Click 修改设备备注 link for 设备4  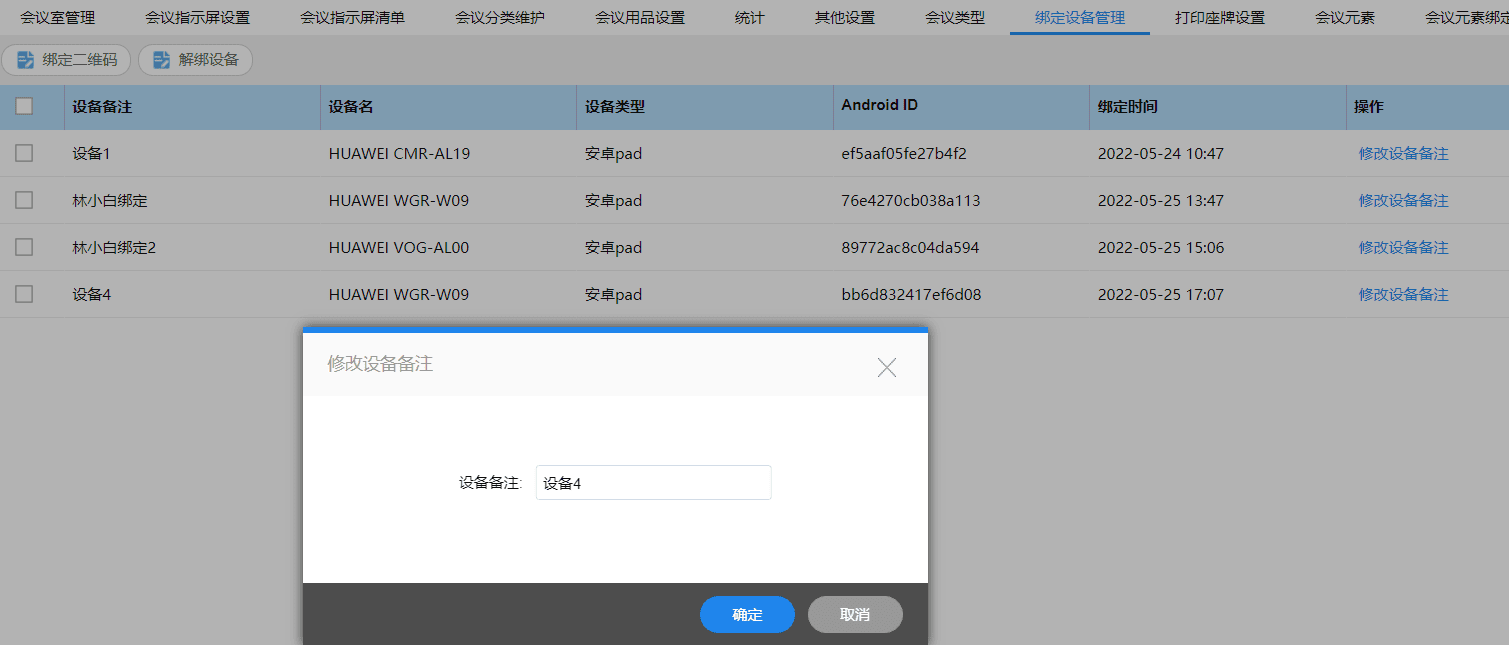click(1403, 295)
